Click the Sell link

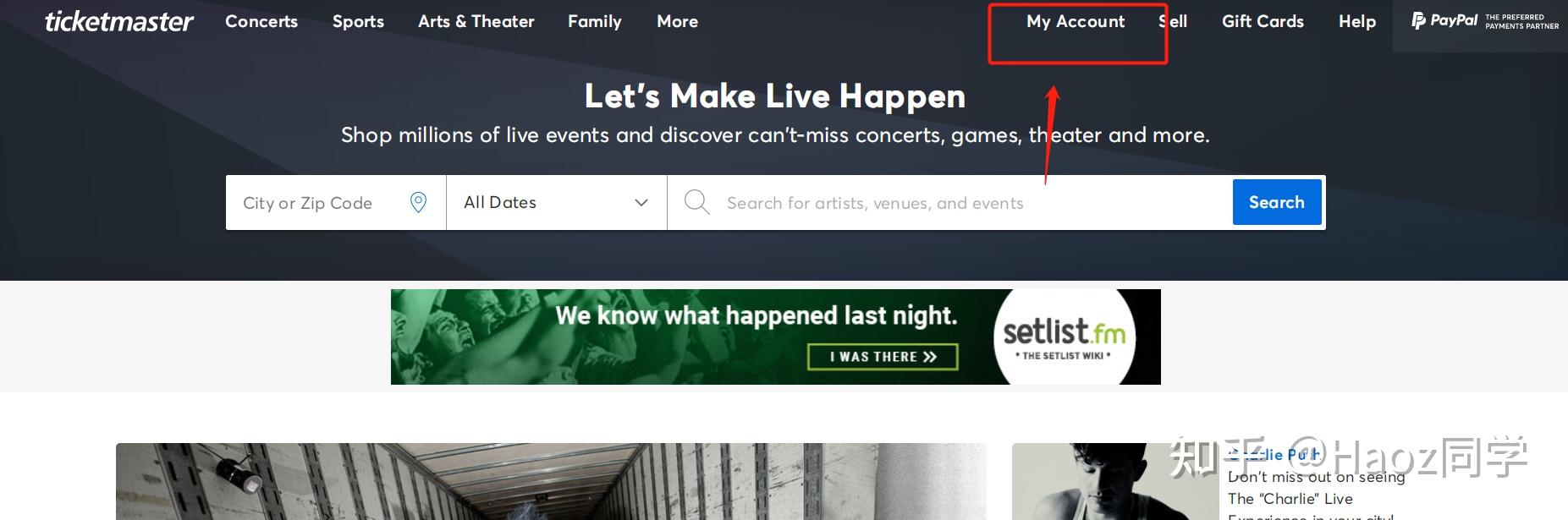(1173, 21)
